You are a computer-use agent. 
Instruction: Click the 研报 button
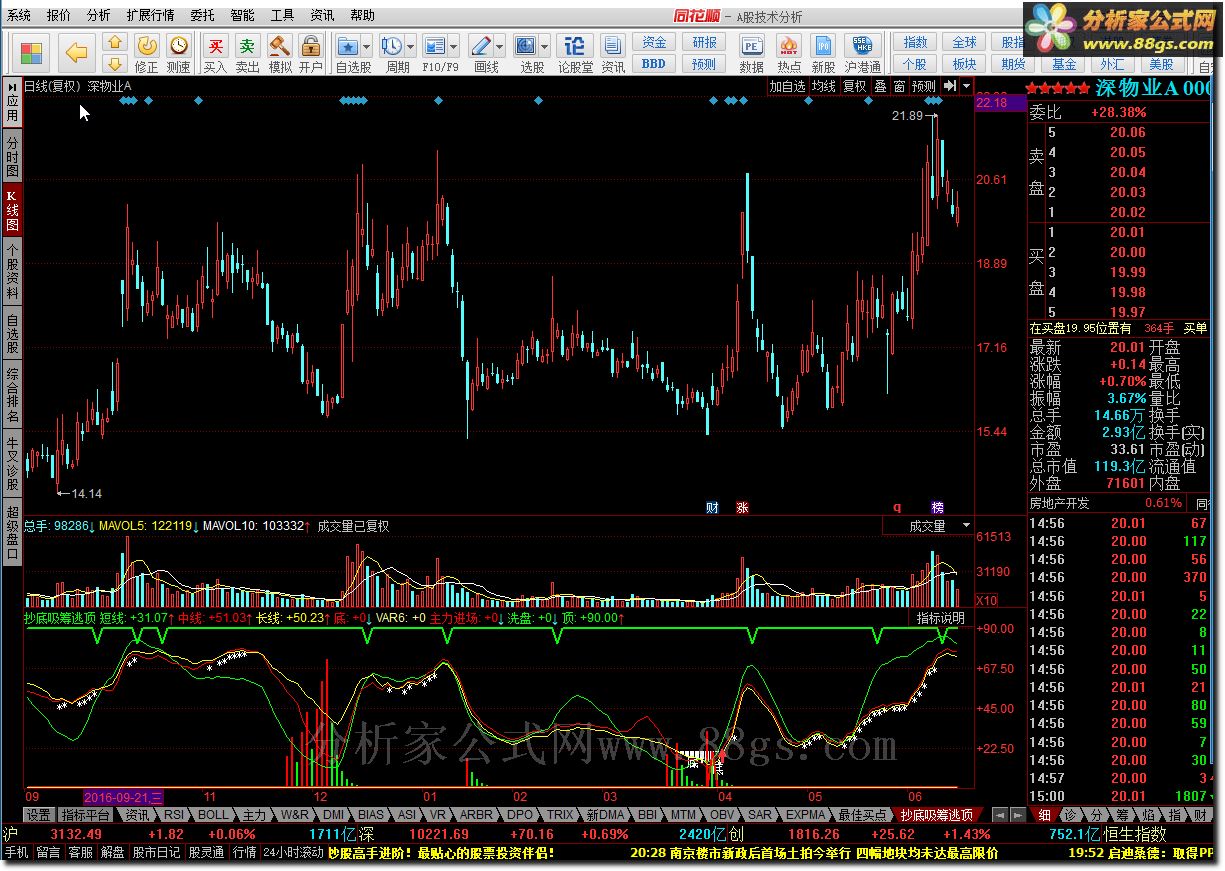click(x=704, y=43)
